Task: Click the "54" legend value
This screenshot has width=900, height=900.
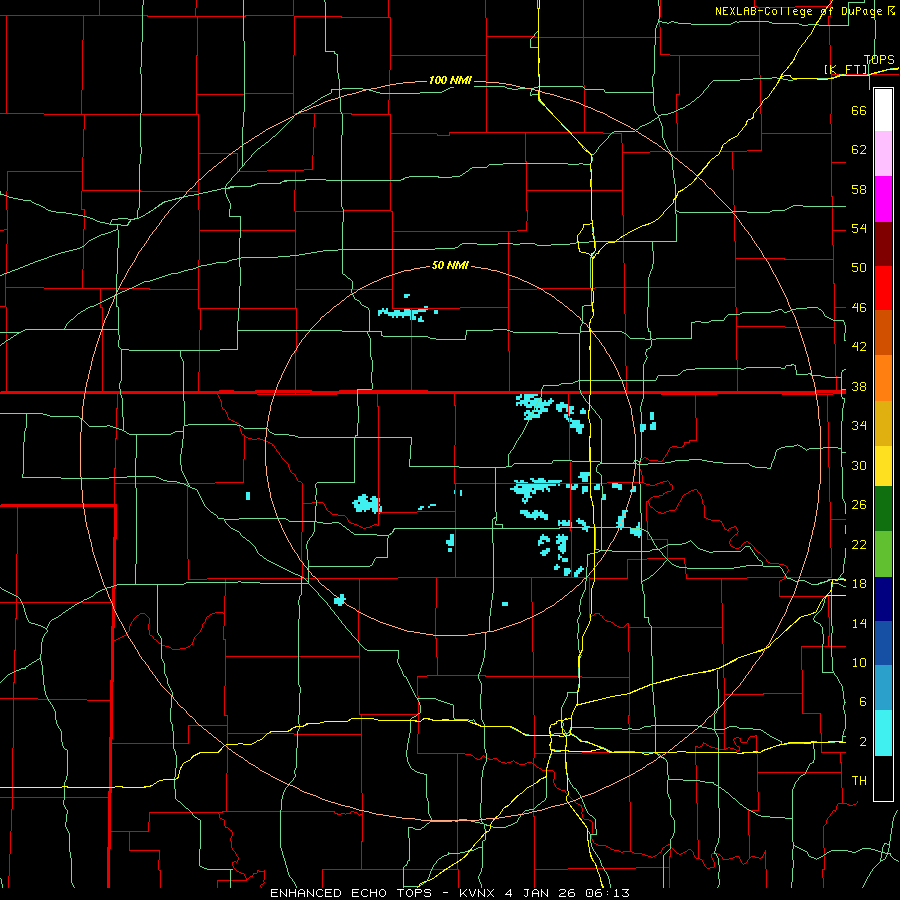Action: click(859, 228)
